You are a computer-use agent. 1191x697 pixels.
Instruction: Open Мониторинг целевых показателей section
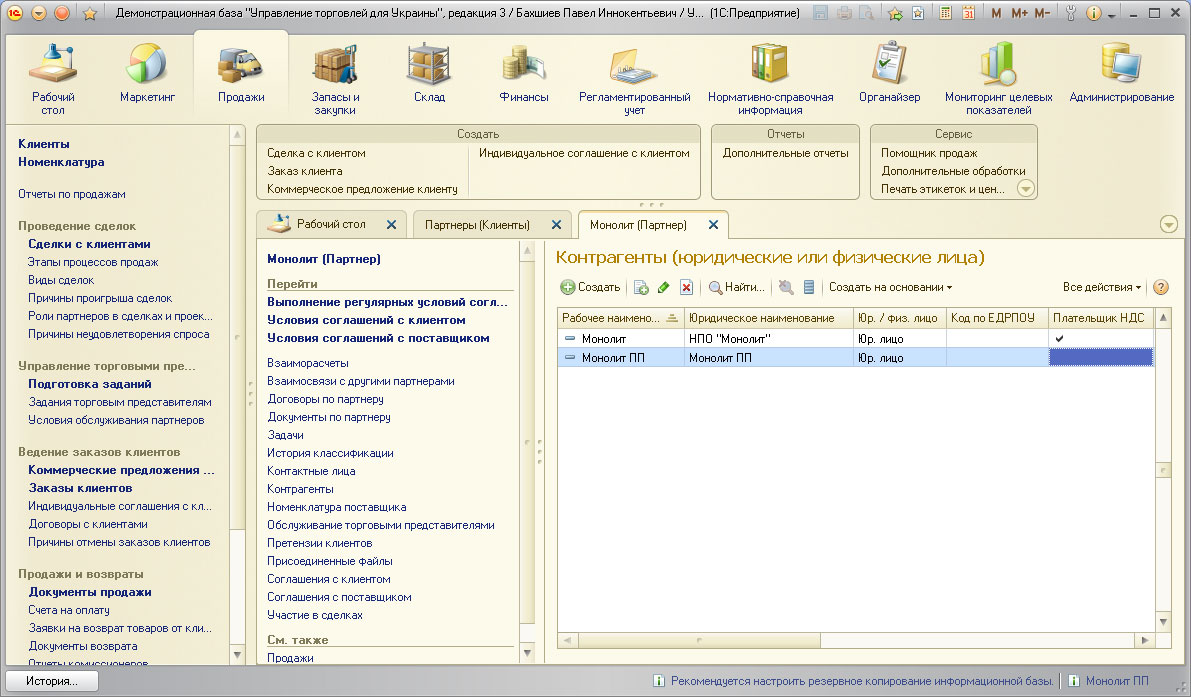(998, 79)
